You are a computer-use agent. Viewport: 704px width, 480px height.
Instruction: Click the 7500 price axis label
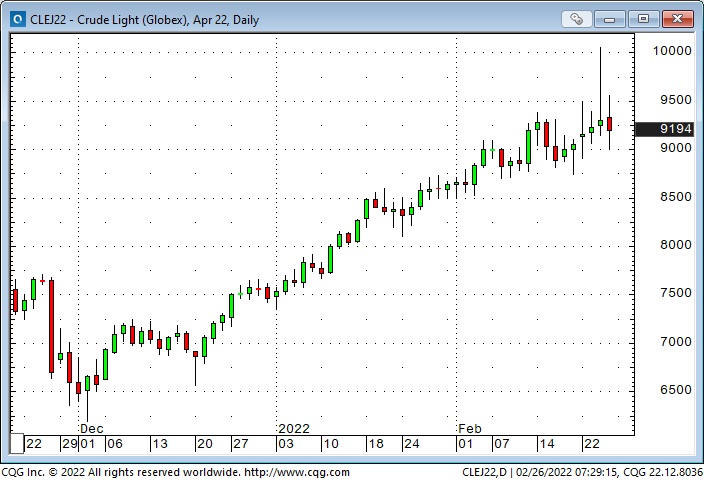pyautogui.click(x=676, y=293)
